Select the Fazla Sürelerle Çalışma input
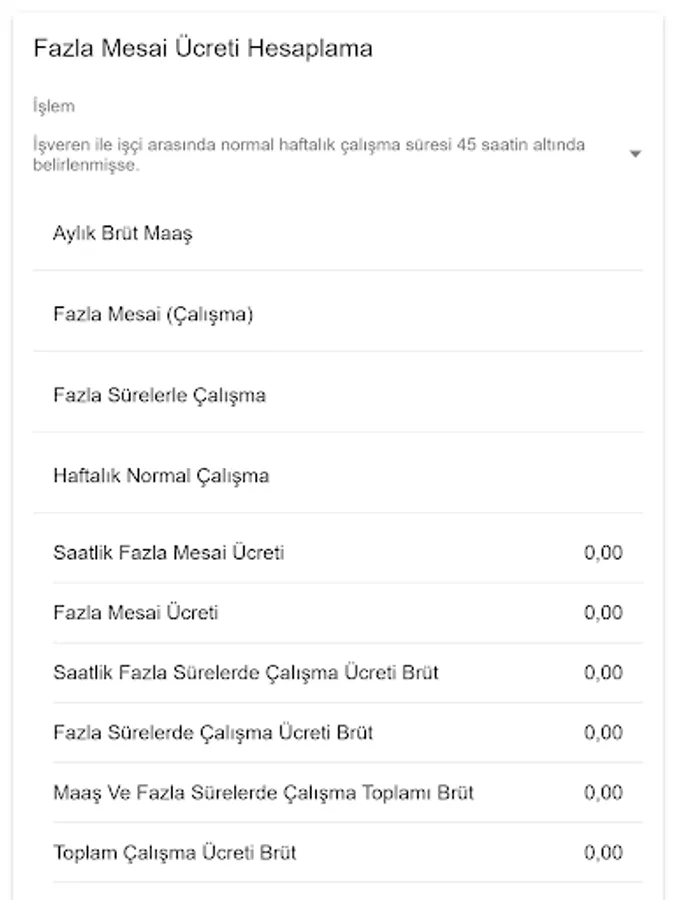 point(337,395)
